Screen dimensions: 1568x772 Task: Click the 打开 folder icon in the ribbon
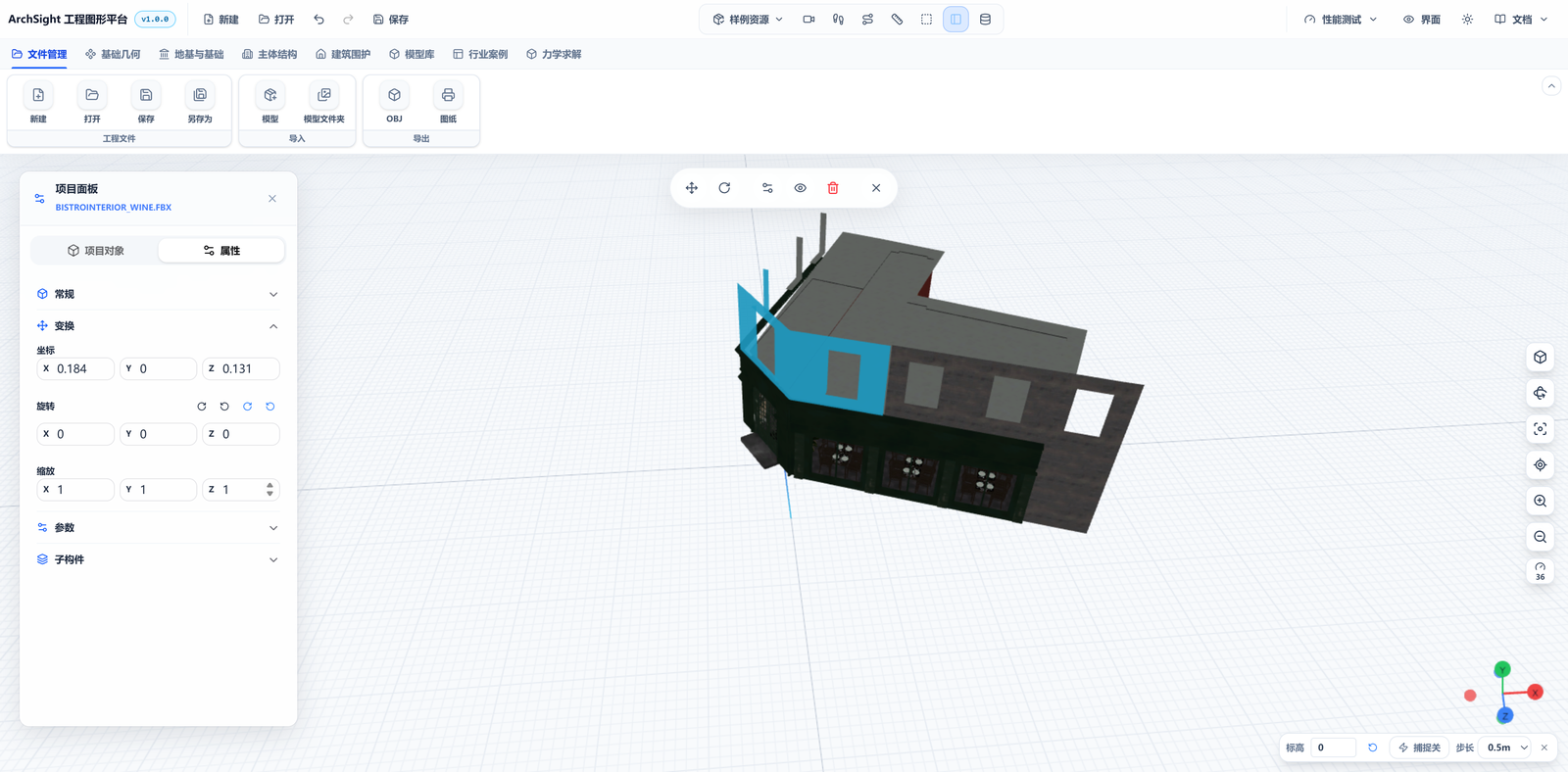92,95
